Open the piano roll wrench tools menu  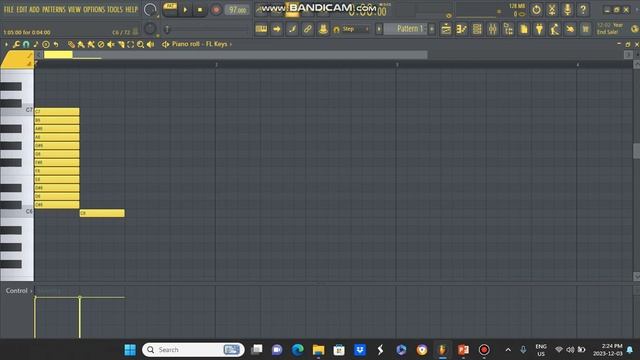pos(16,44)
